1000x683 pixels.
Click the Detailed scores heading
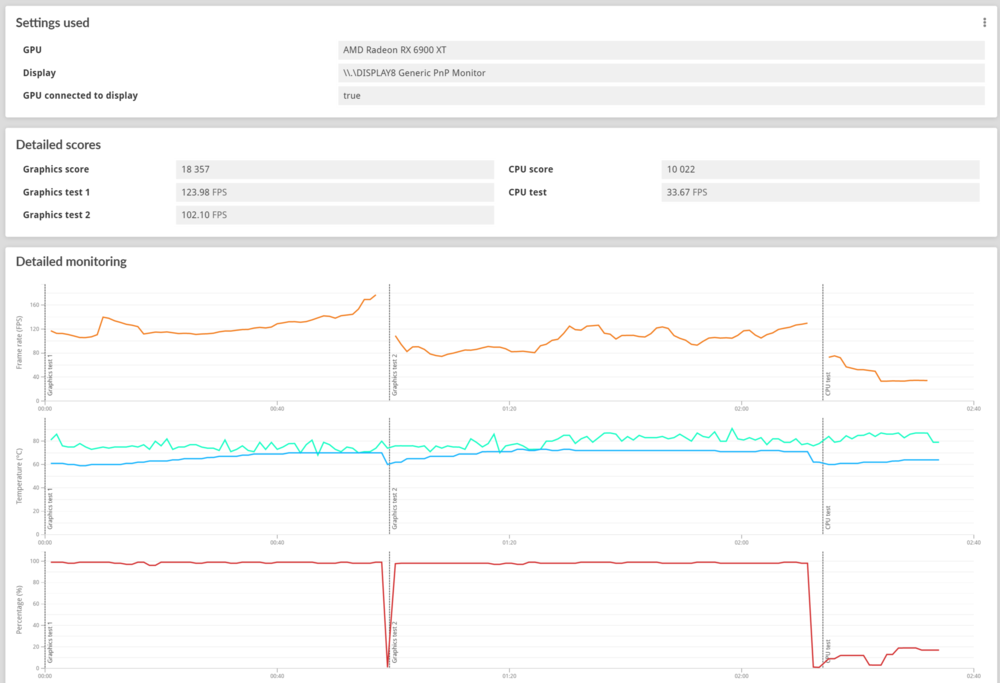pos(58,145)
